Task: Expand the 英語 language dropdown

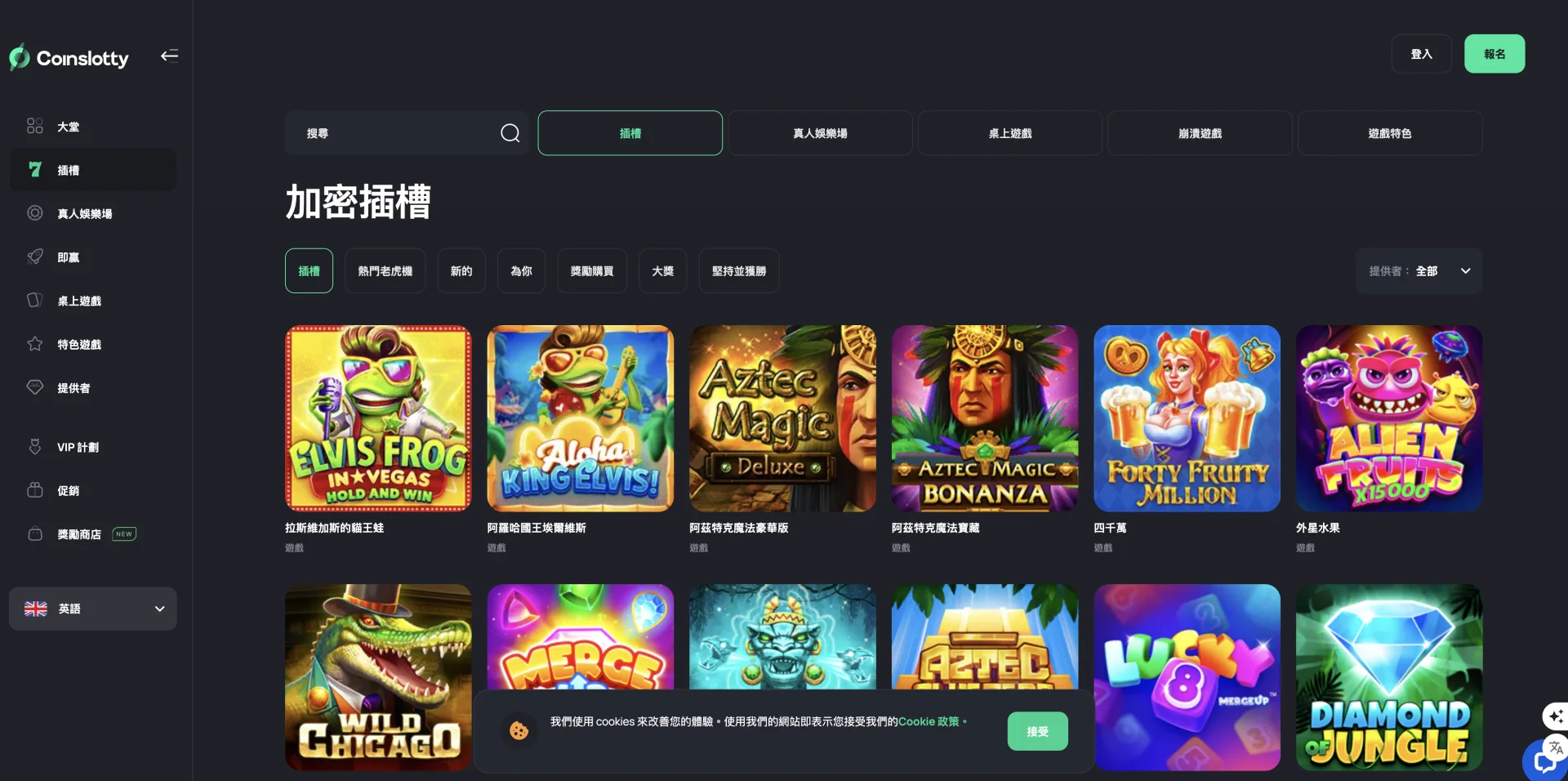Action: pyautogui.click(x=93, y=609)
